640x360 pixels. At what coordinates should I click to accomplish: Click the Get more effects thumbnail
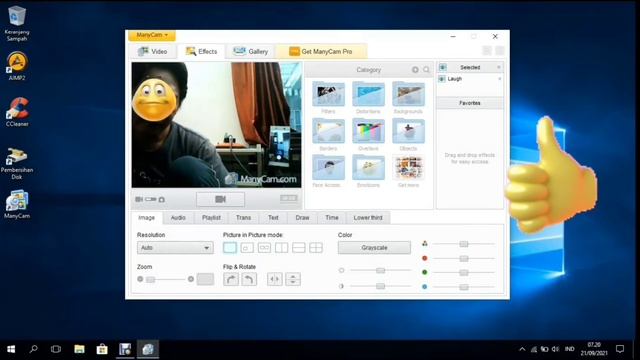408,168
